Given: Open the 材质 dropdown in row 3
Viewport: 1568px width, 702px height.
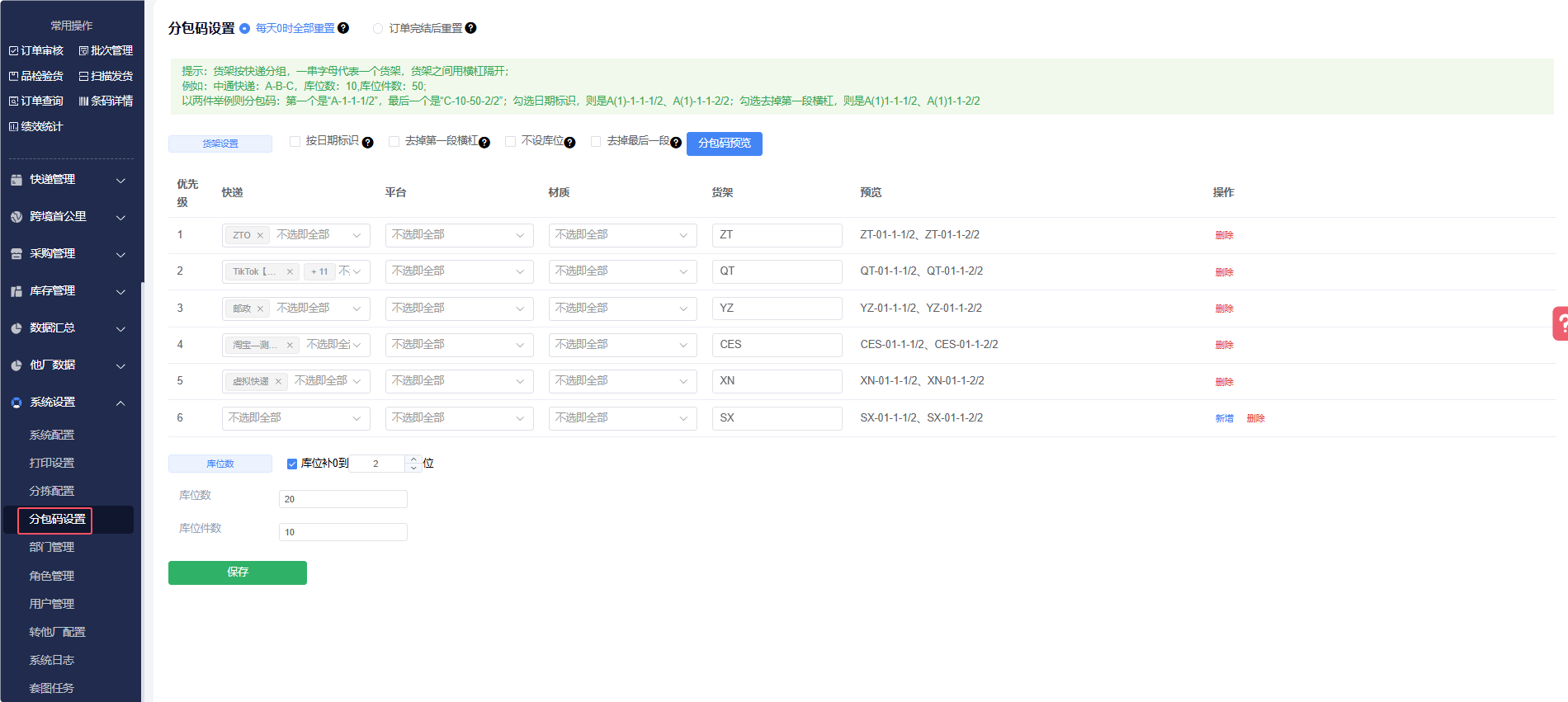Looking at the screenshot, I should 621,309.
